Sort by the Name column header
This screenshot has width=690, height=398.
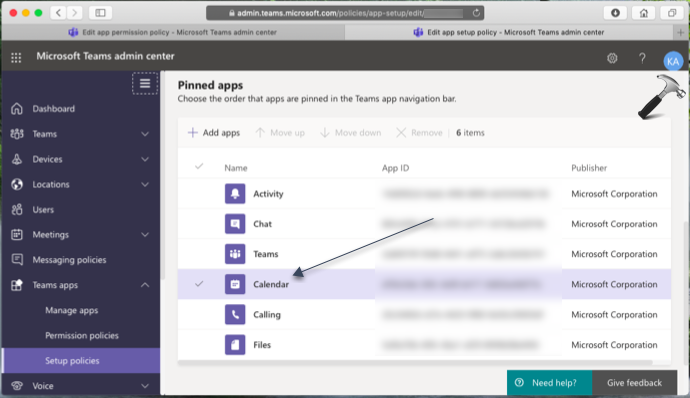tap(236, 168)
